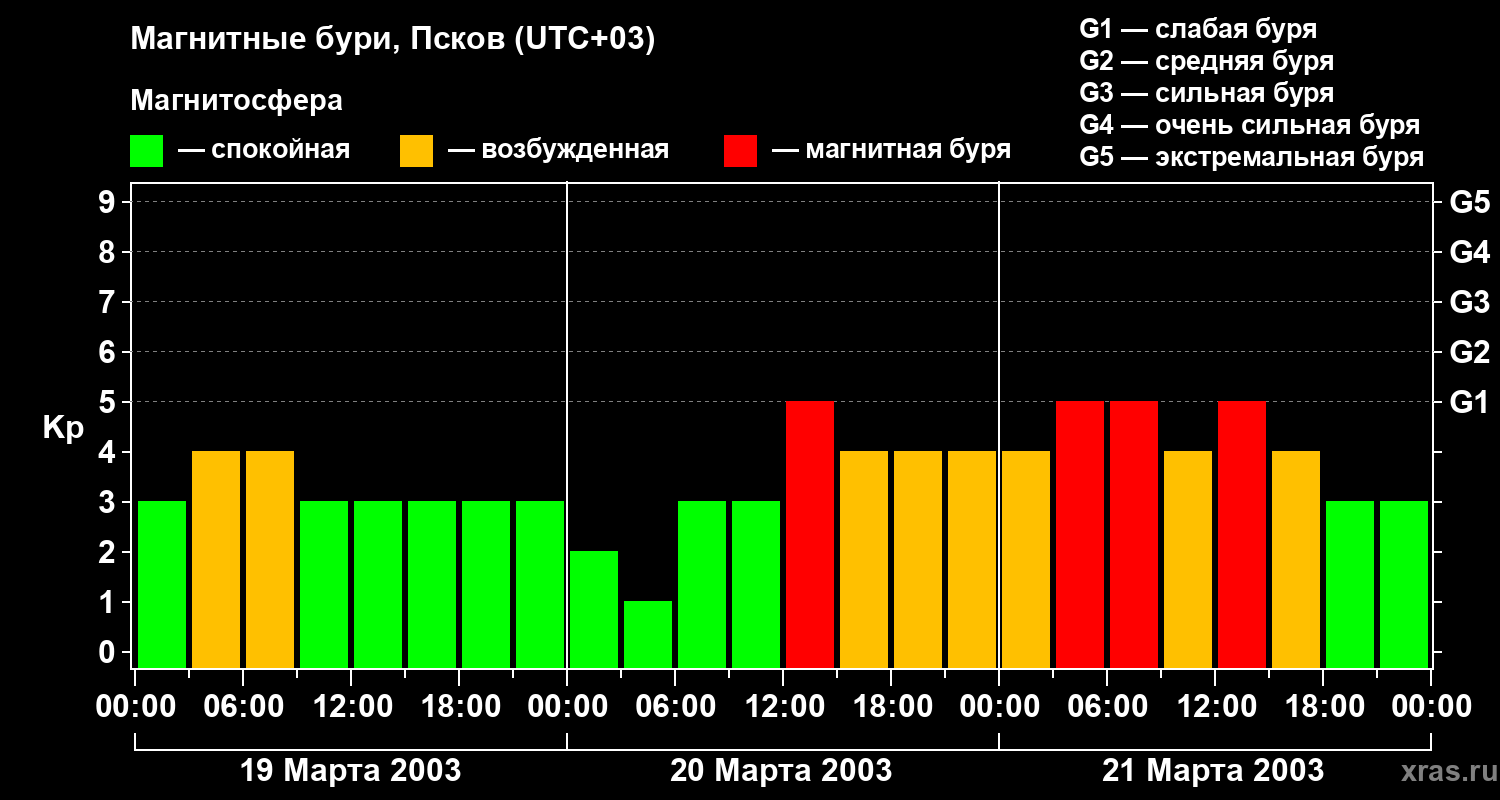Click the red 'магнитная буря' legend swatch
Viewport: 1500px width, 800px height.
tap(740, 151)
